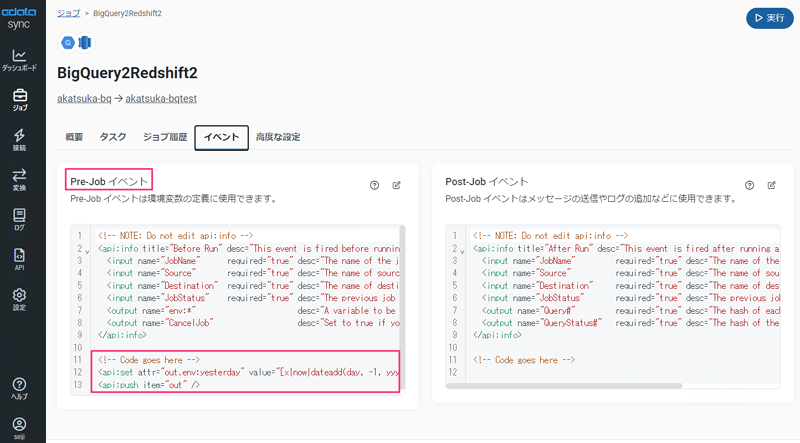Open the Dashboard sidebar icon

tap(19, 58)
